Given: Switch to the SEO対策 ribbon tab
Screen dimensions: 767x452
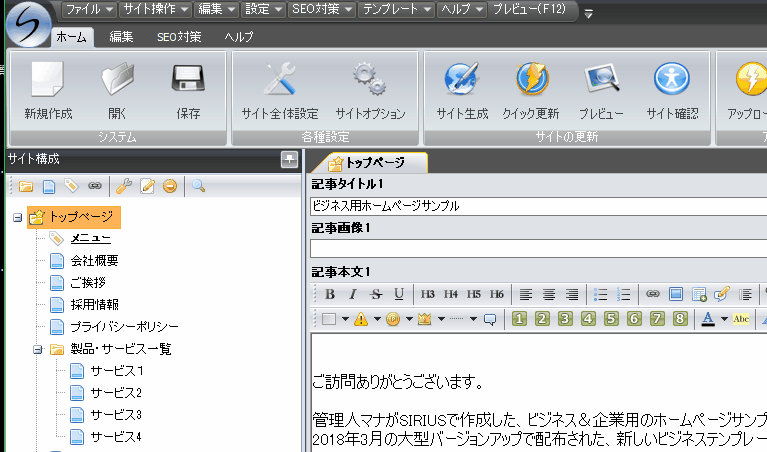Looking at the screenshot, I should point(179,37).
